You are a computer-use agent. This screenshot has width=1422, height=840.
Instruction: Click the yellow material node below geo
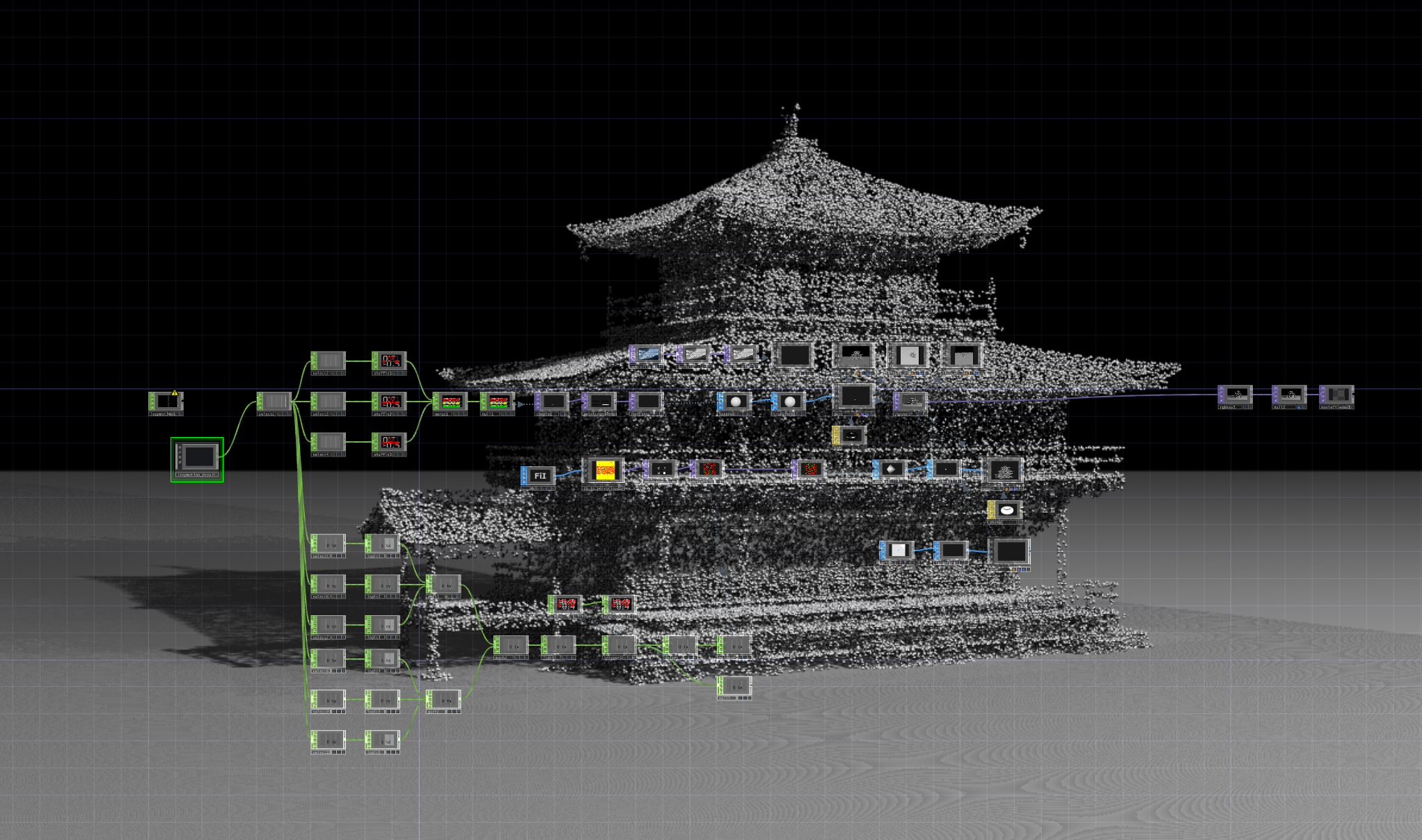851,436
